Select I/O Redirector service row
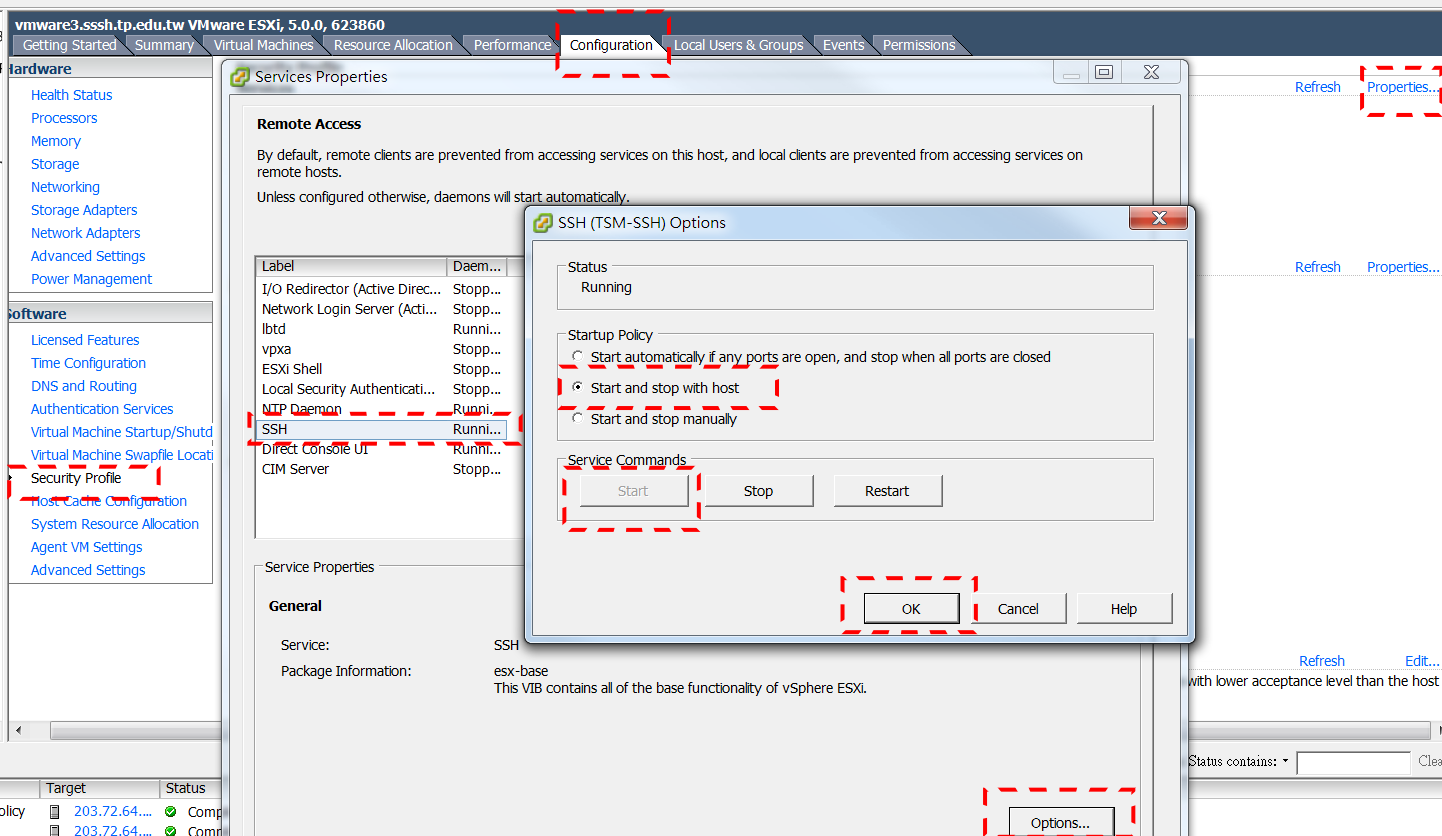1442x836 pixels. (381, 289)
